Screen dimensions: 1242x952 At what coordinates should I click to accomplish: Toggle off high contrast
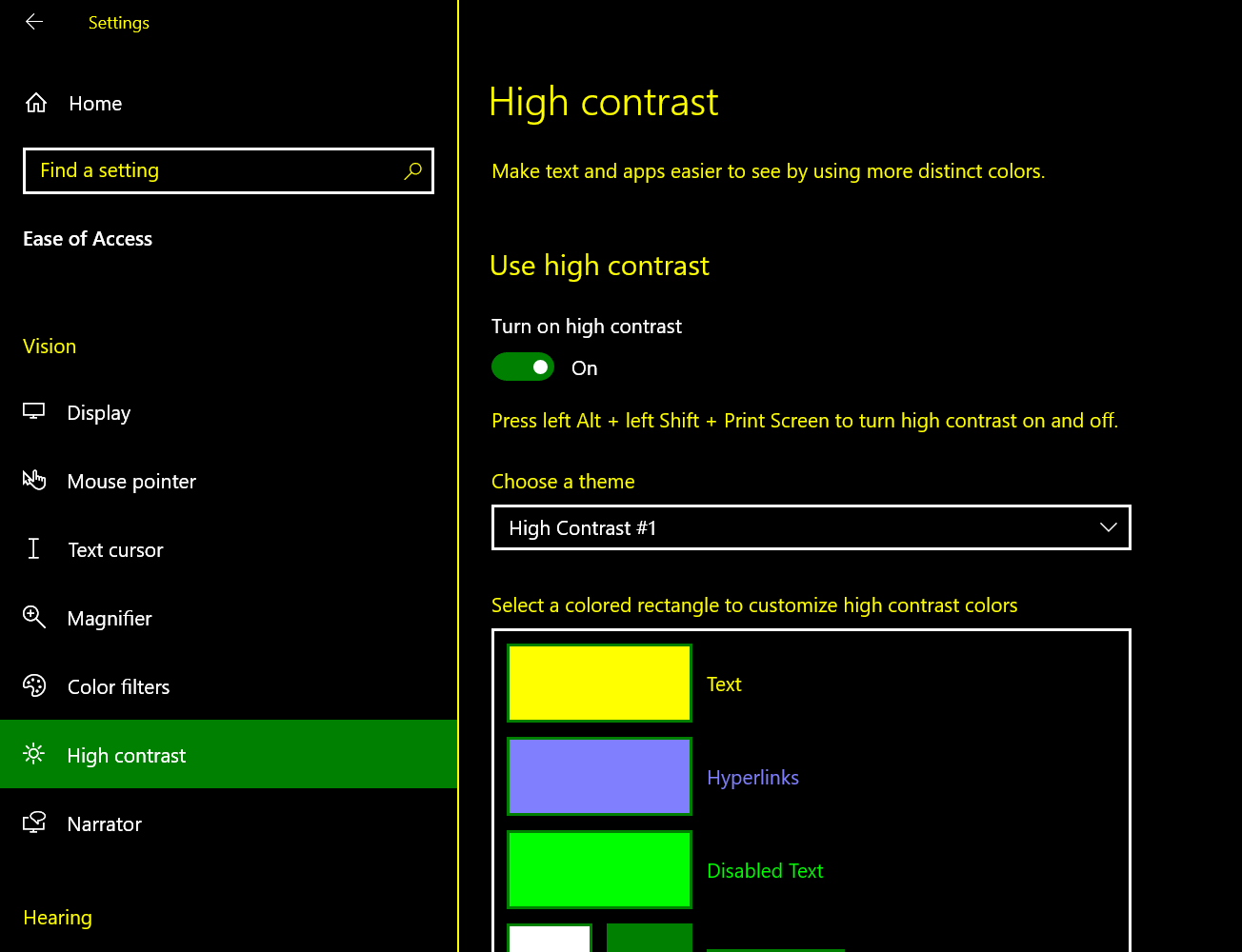[523, 367]
